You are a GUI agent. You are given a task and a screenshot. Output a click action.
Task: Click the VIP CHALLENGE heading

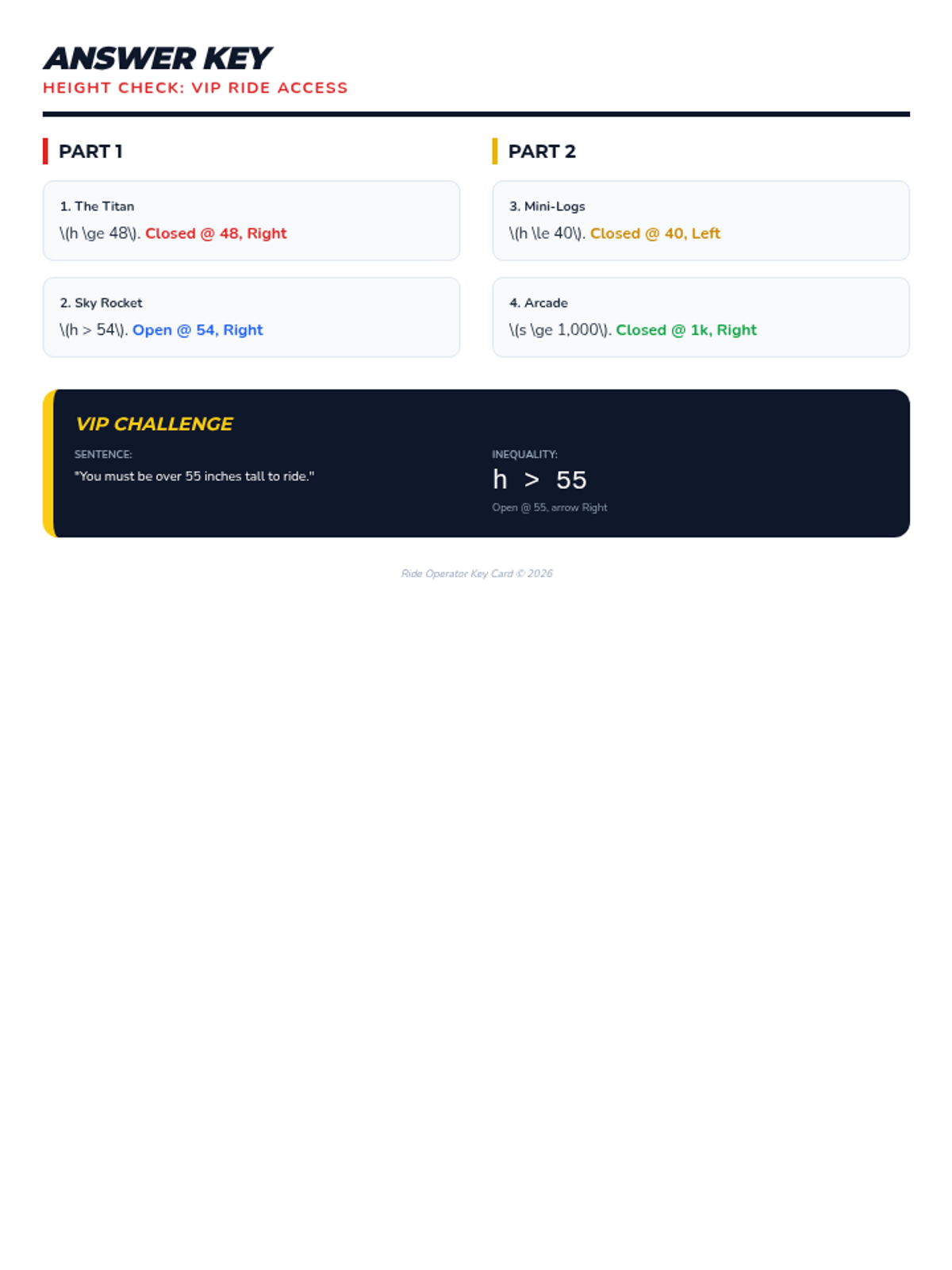154,424
